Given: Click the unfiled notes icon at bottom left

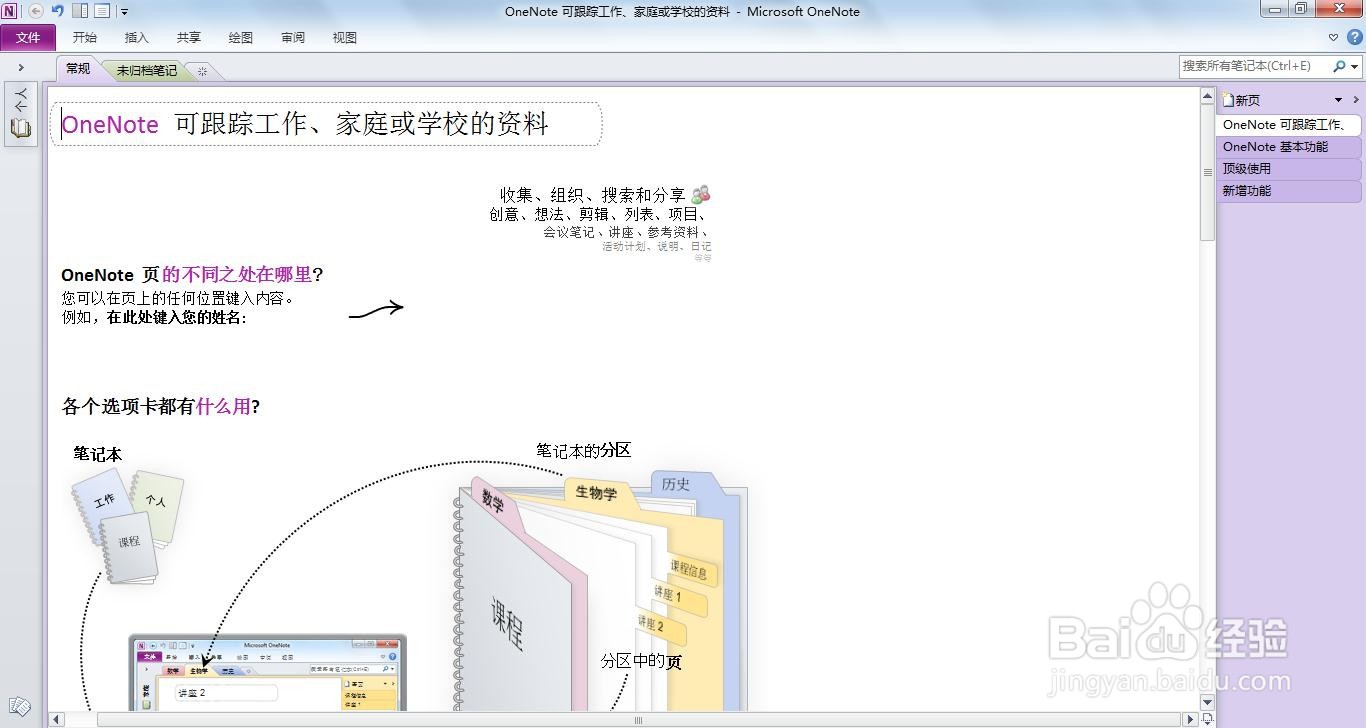Looking at the screenshot, I should [20, 707].
